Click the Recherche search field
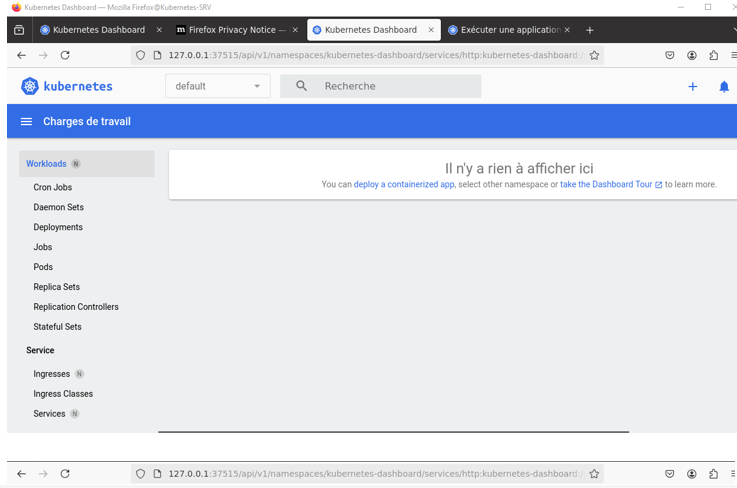 pos(395,87)
